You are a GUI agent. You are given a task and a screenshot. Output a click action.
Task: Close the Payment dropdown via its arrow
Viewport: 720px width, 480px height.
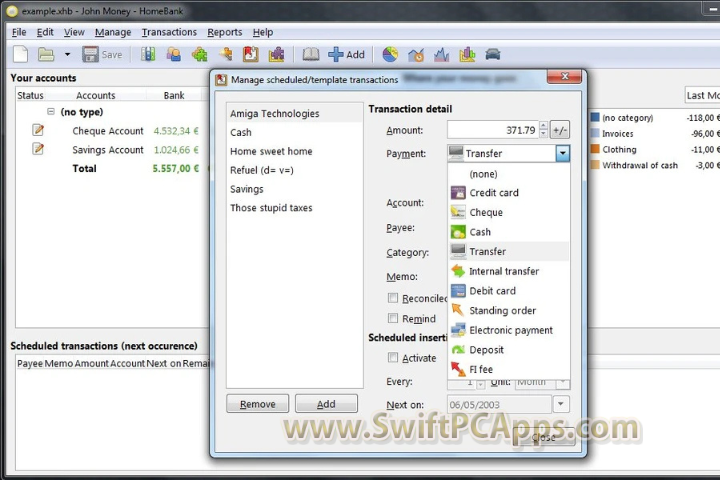click(562, 153)
